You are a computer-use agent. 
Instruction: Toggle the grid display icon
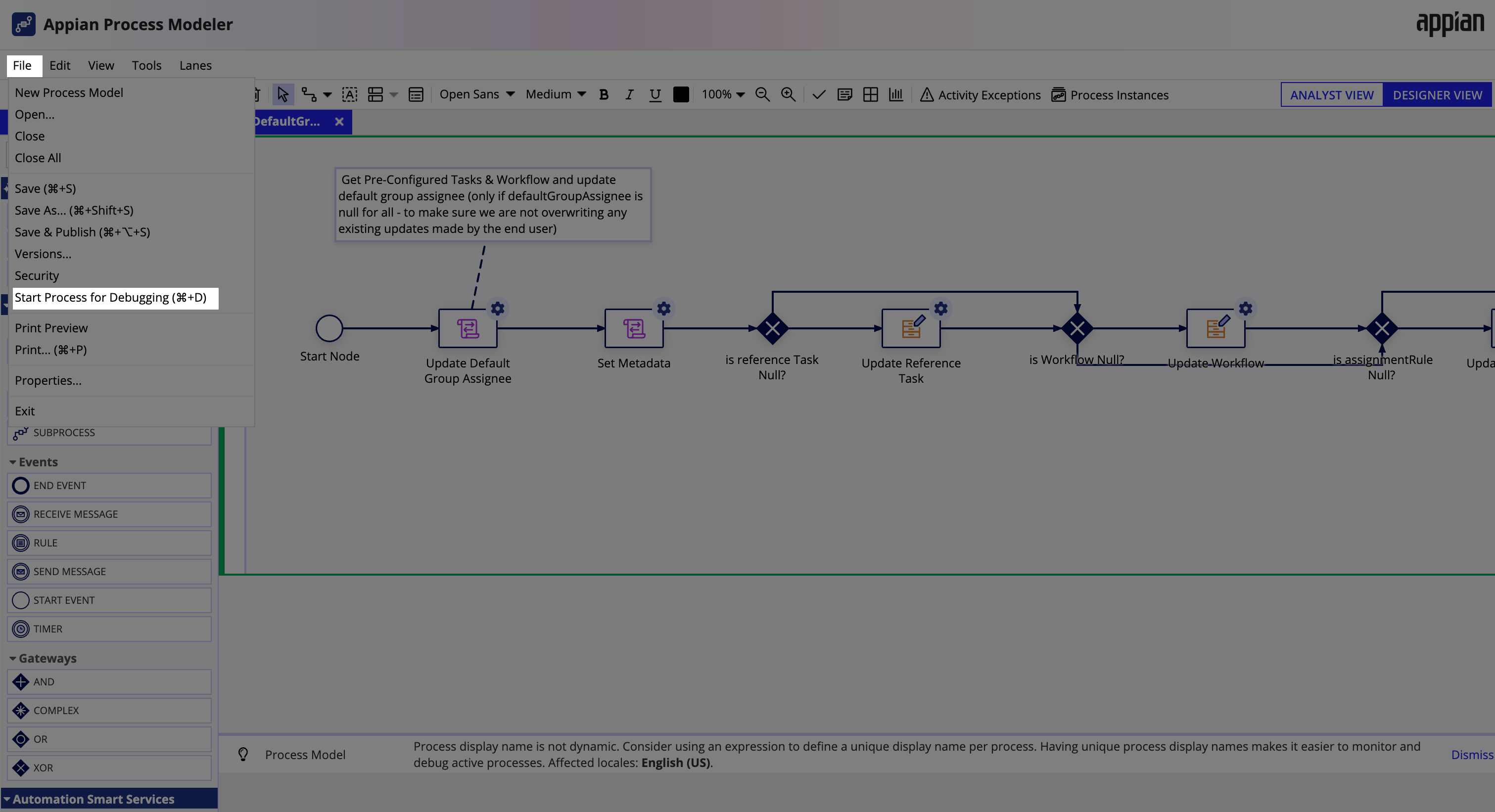[x=871, y=94]
